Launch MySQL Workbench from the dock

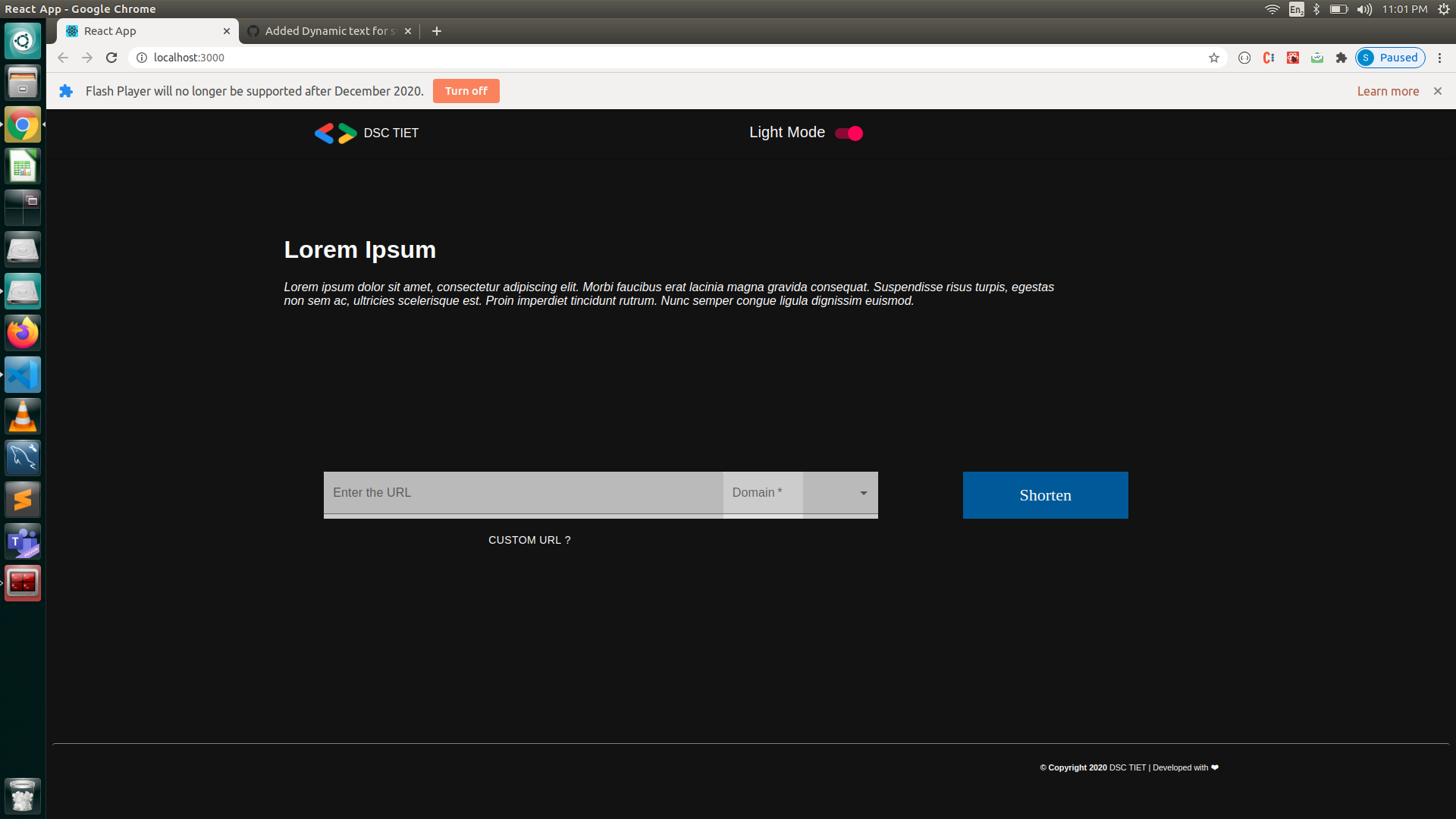[x=22, y=457]
